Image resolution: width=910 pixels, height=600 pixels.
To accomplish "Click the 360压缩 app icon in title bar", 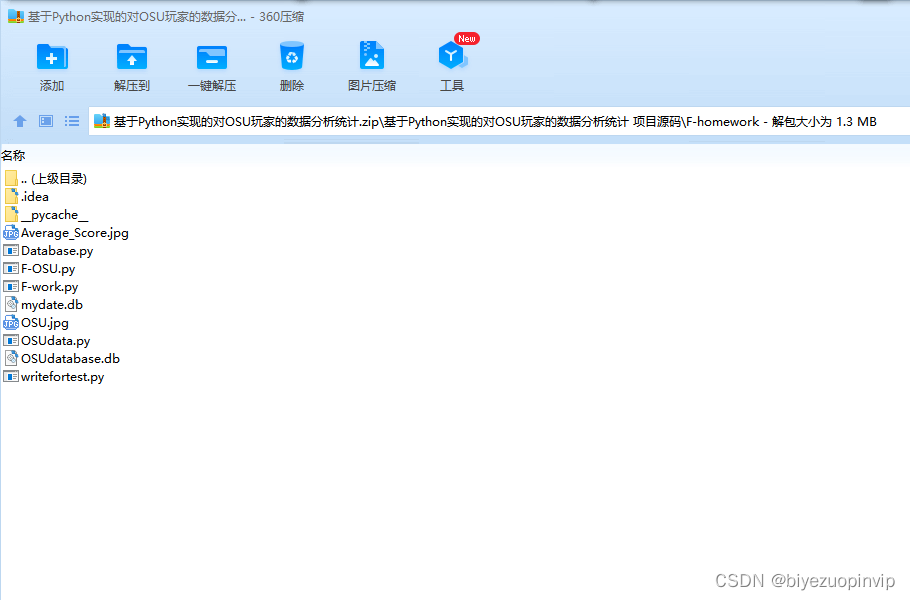I will coord(16,16).
